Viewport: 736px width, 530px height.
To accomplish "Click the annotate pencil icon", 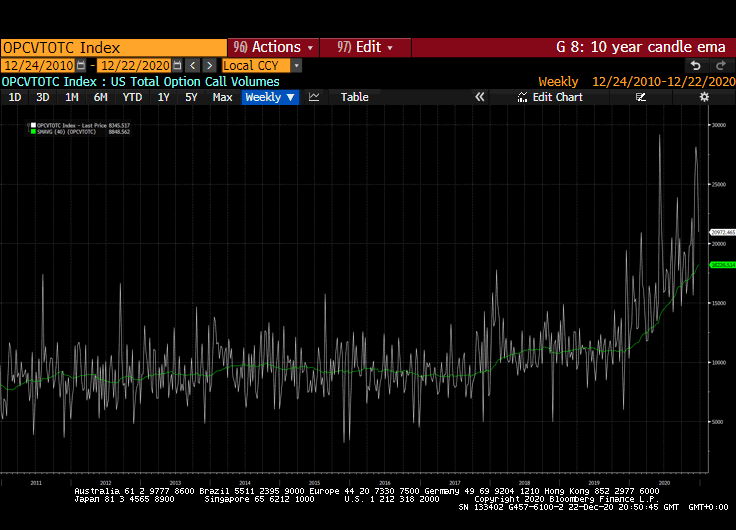I will (641, 97).
